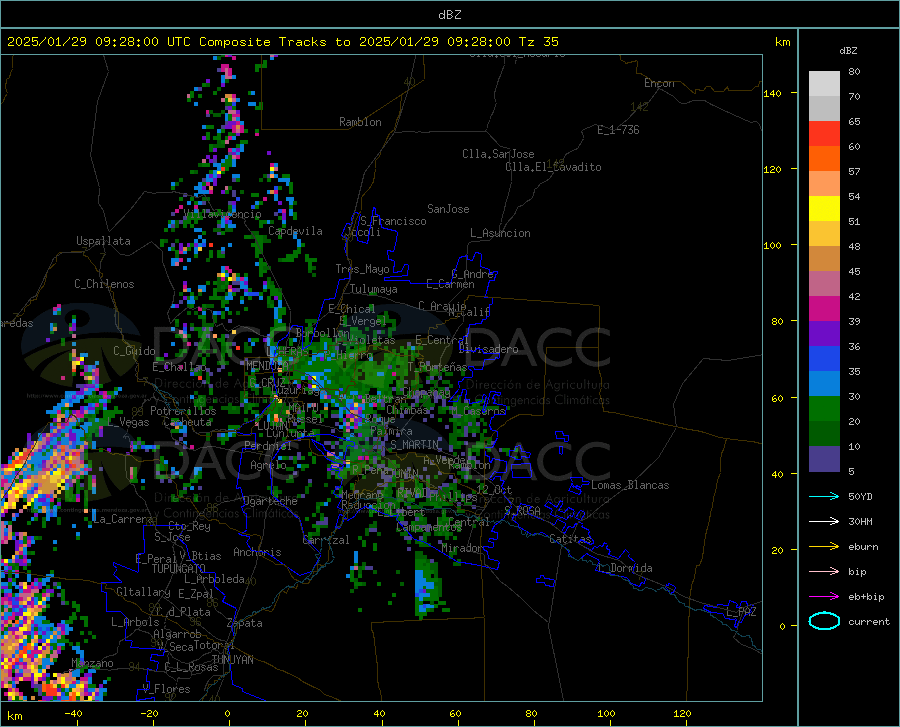This screenshot has height=727, width=900.
Task: Click the 'MENDOZA' city label
Action: (266, 364)
